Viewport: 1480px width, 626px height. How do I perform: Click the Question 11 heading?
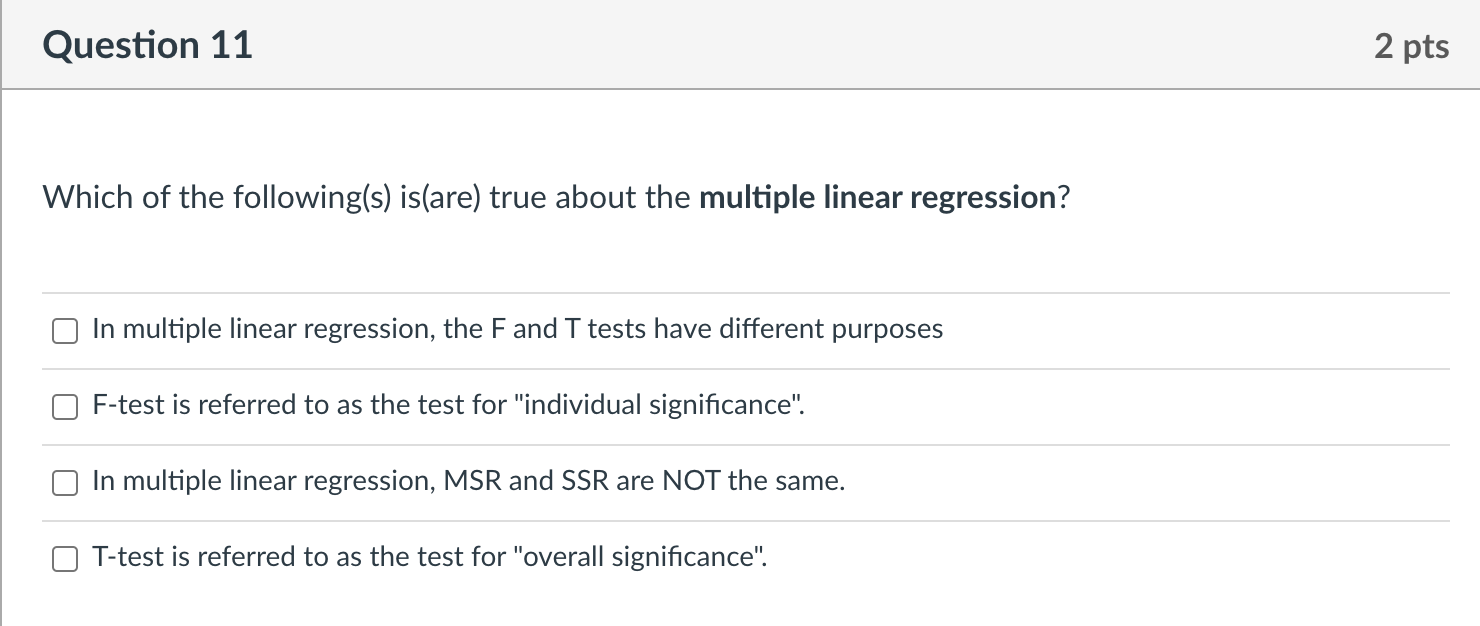148,46
